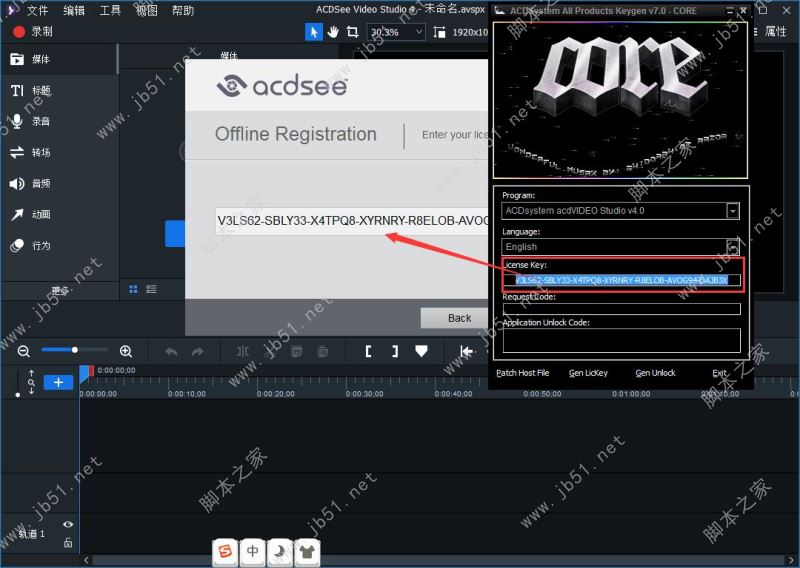Open the 编辑 menu

click(x=73, y=10)
